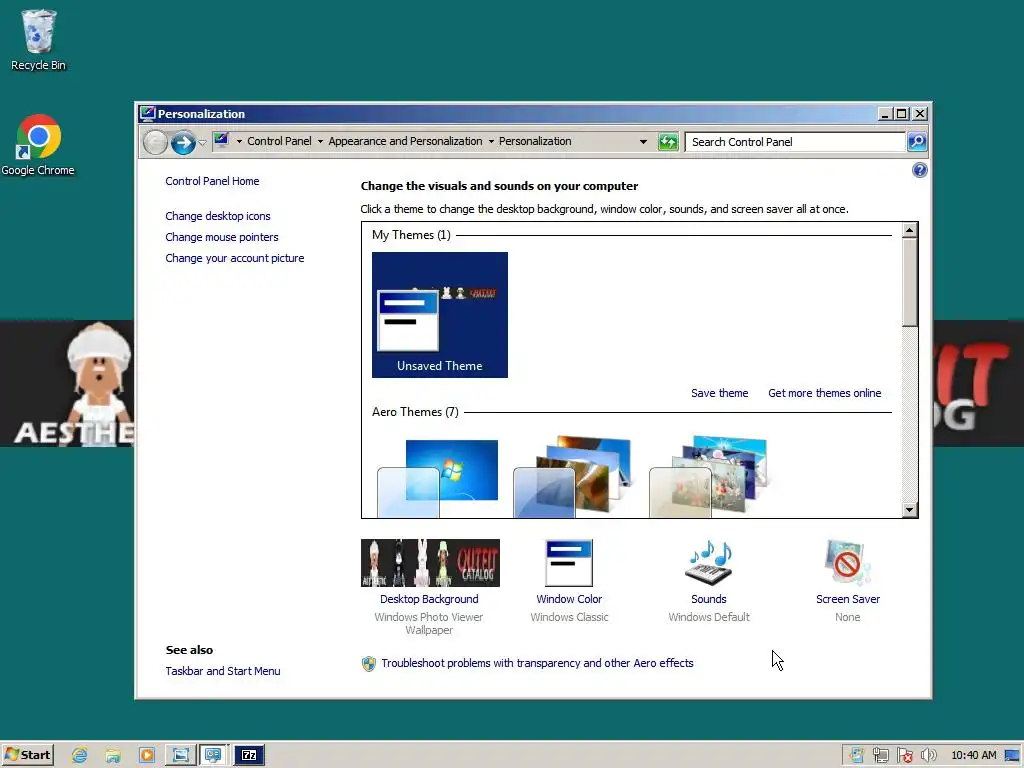Image resolution: width=1024 pixels, height=768 pixels.
Task: Click the theme list scrollbar thumb
Action: coord(910,282)
